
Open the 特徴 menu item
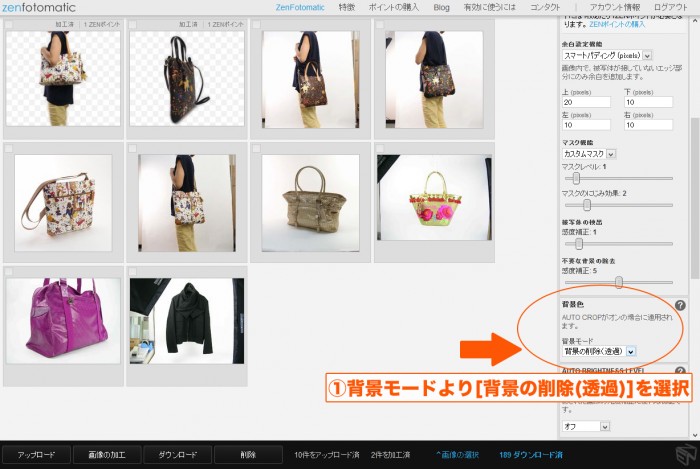[x=346, y=7]
